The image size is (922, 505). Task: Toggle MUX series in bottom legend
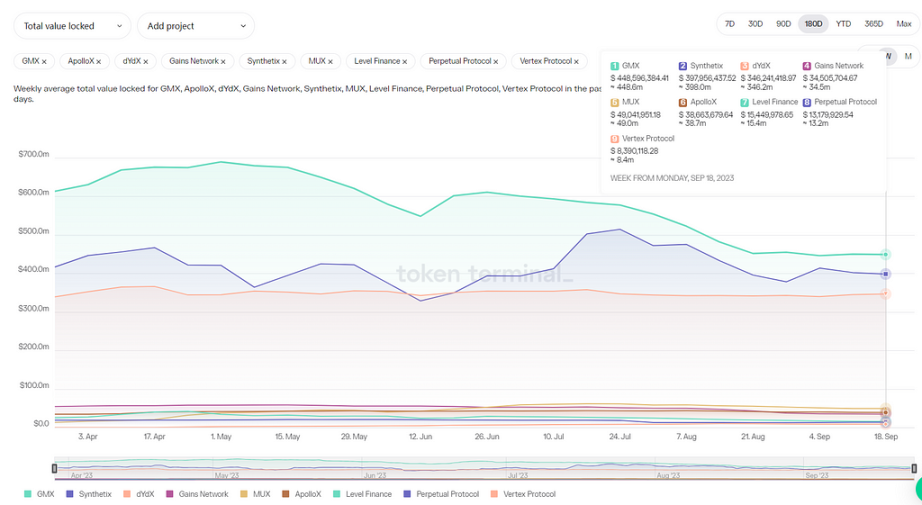click(x=255, y=494)
